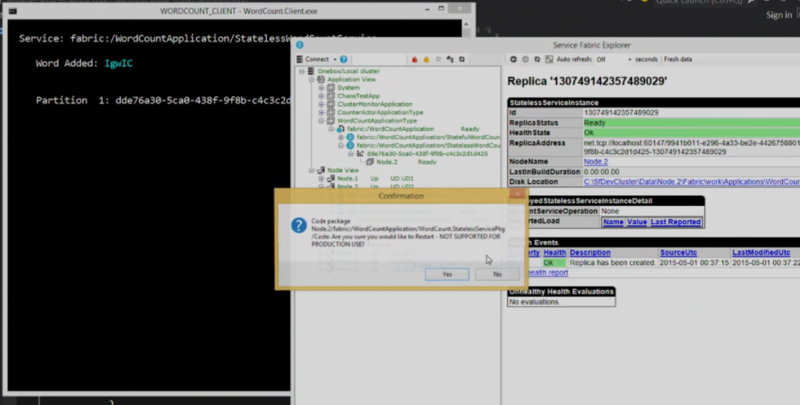Click the orange warning filter icon in toolbar
Screen dimensions: 800x405
tap(426, 59)
